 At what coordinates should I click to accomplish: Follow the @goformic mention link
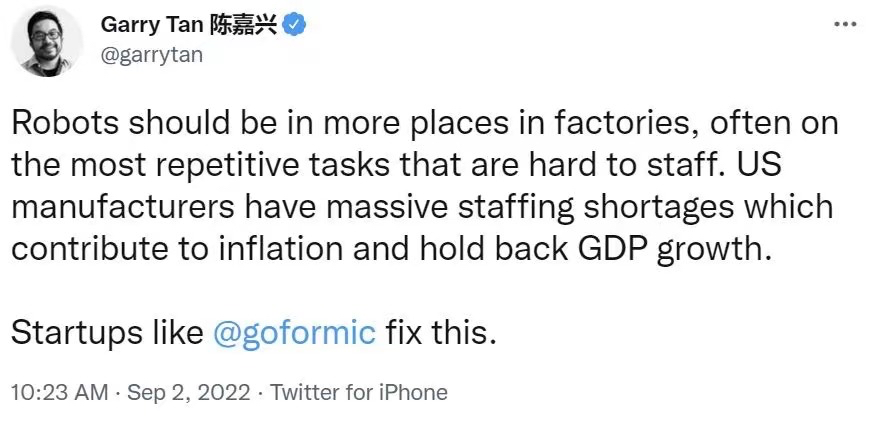pyautogui.click(x=294, y=333)
